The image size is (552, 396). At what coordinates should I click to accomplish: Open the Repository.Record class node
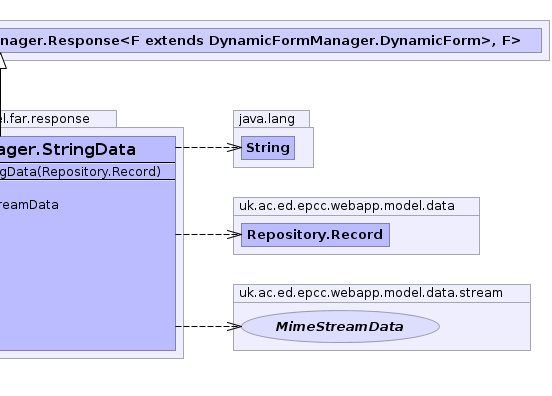coord(315,235)
